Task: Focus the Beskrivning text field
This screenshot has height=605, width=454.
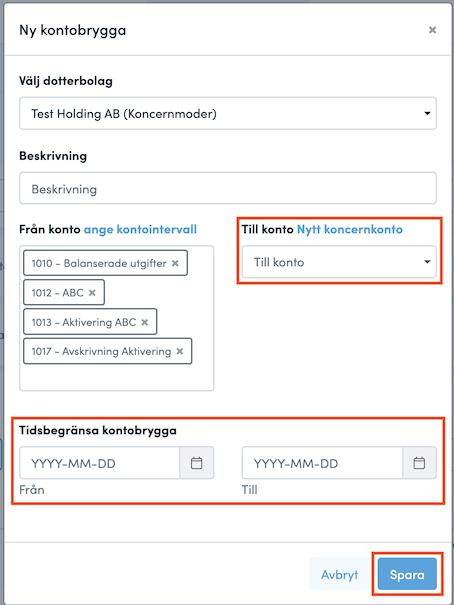Action: pos(228,188)
